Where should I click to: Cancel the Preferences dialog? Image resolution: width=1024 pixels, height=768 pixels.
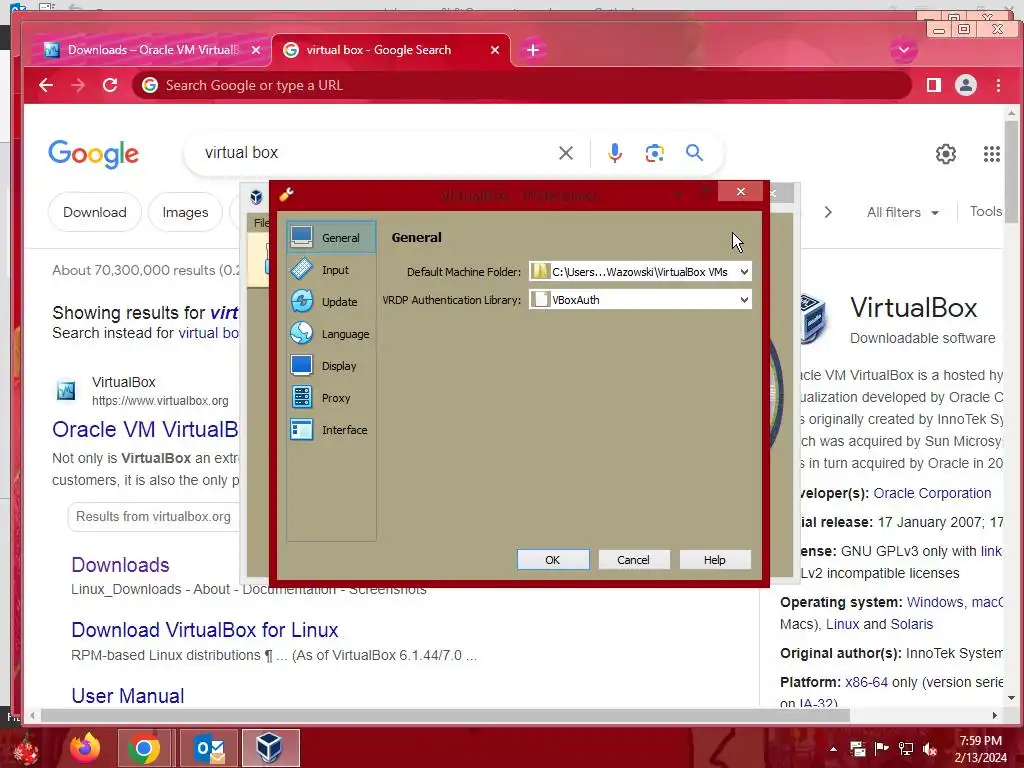[633, 560]
